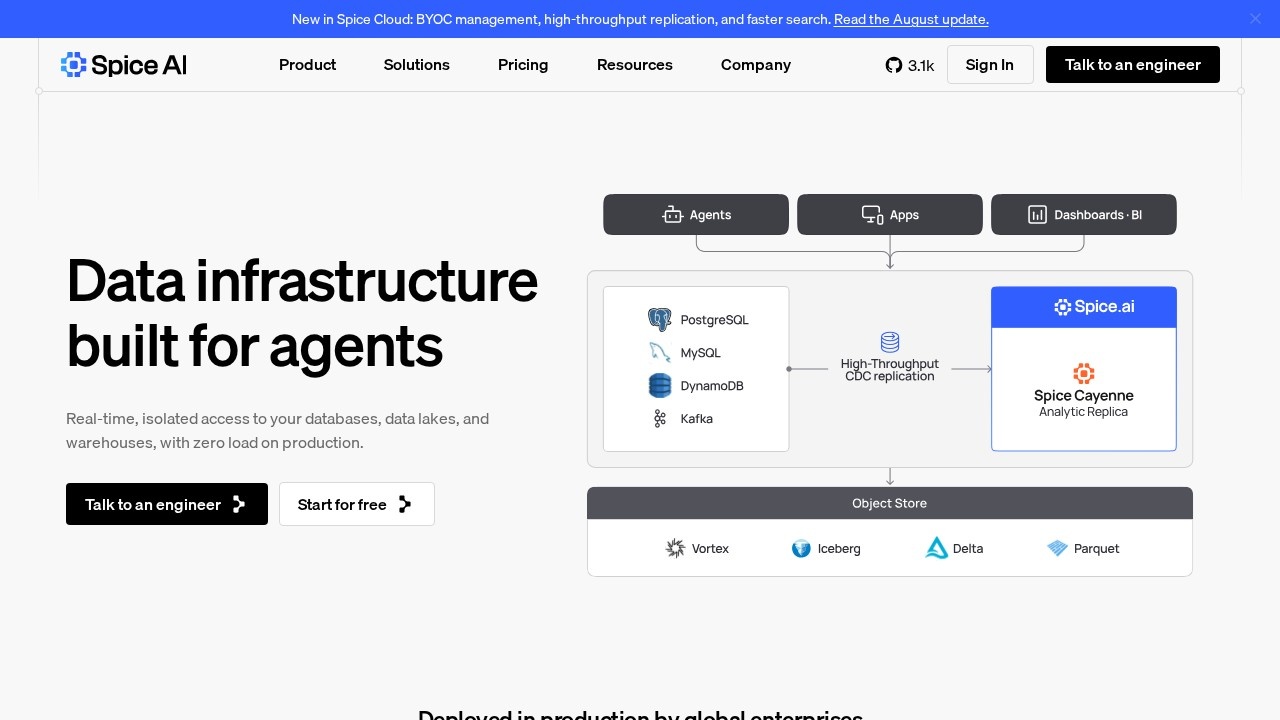Viewport: 1280px width, 720px height.
Task: Click the Analytic Replica subtitle
Action: pyautogui.click(x=1083, y=412)
